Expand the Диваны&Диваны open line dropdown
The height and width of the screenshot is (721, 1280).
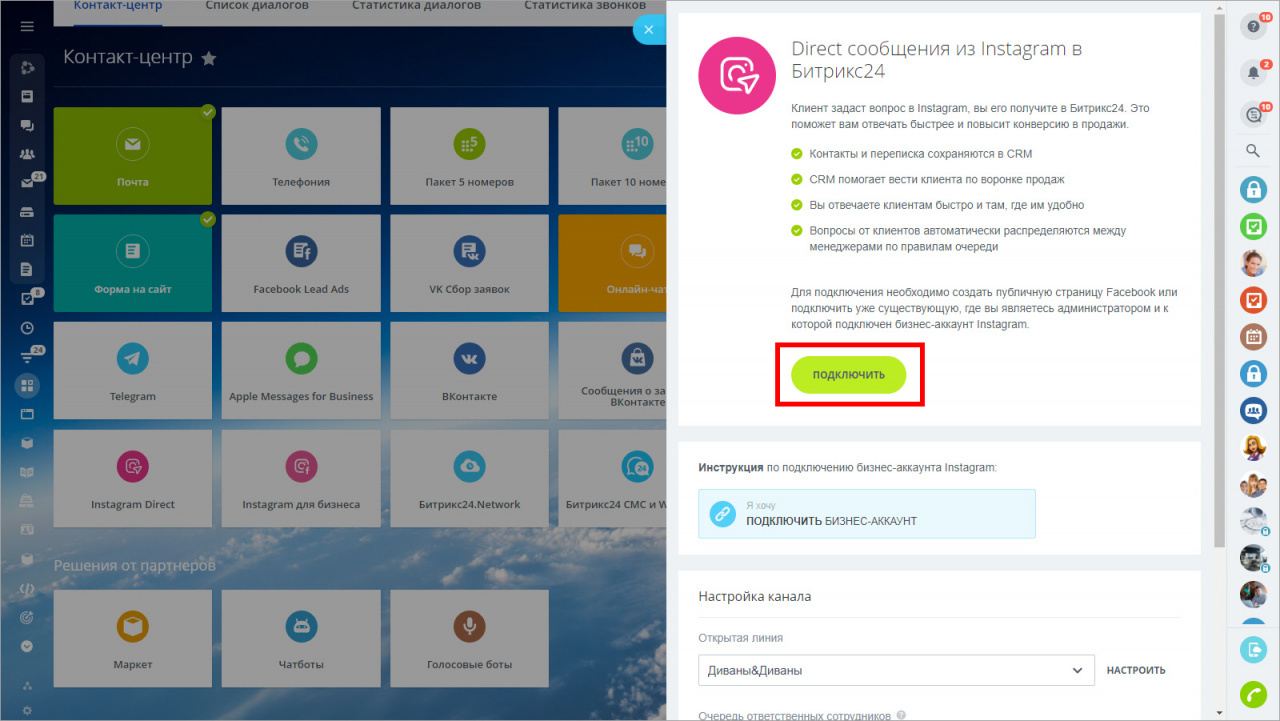(x=896, y=670)
